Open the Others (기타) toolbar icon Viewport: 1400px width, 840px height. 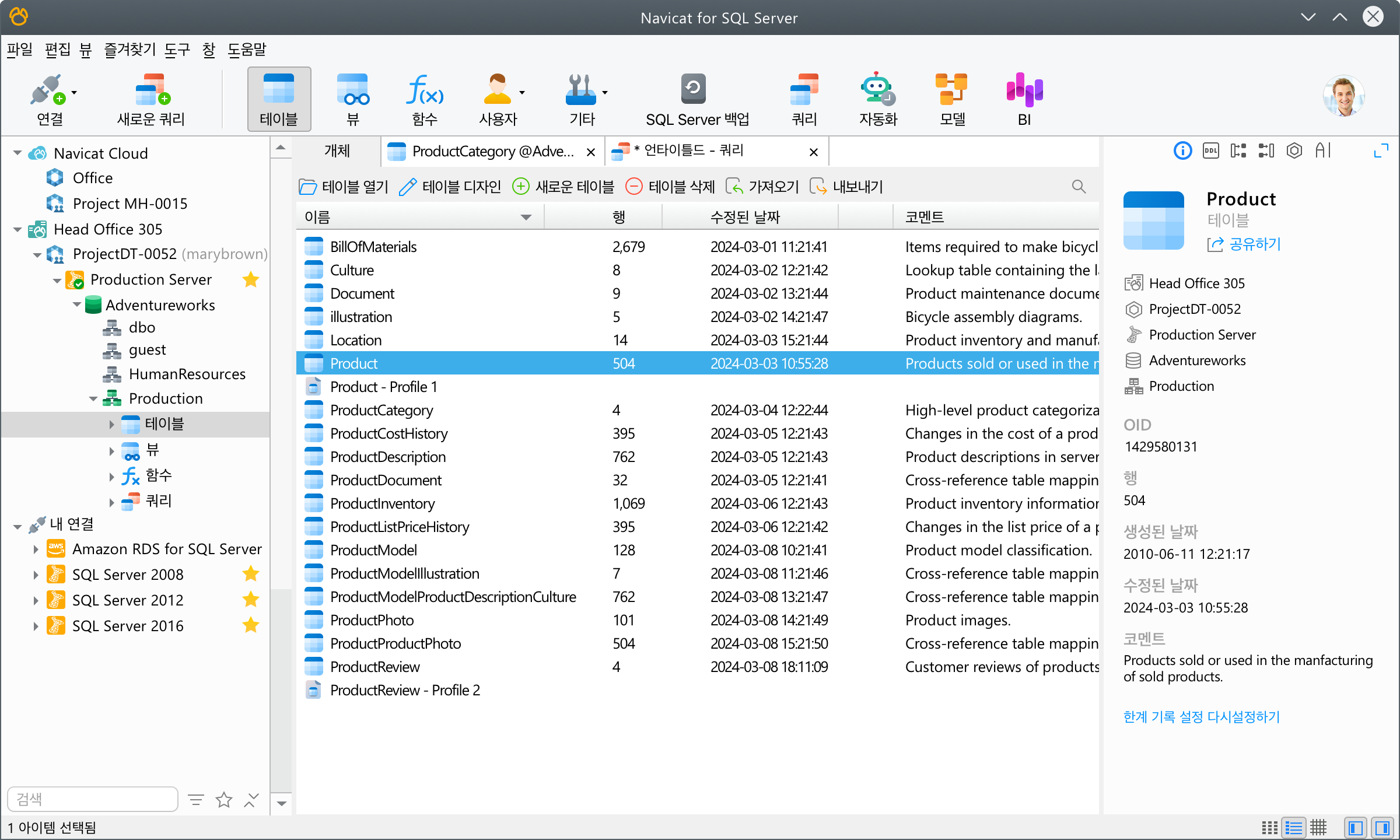coord(582,99)
